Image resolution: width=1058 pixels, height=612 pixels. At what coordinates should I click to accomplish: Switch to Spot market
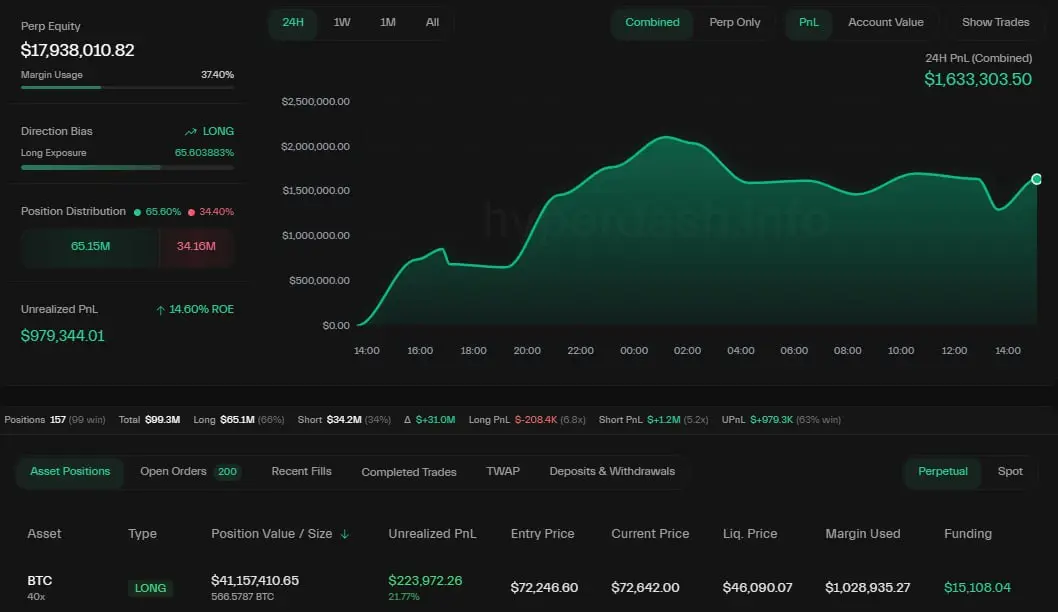(1010, 471)
